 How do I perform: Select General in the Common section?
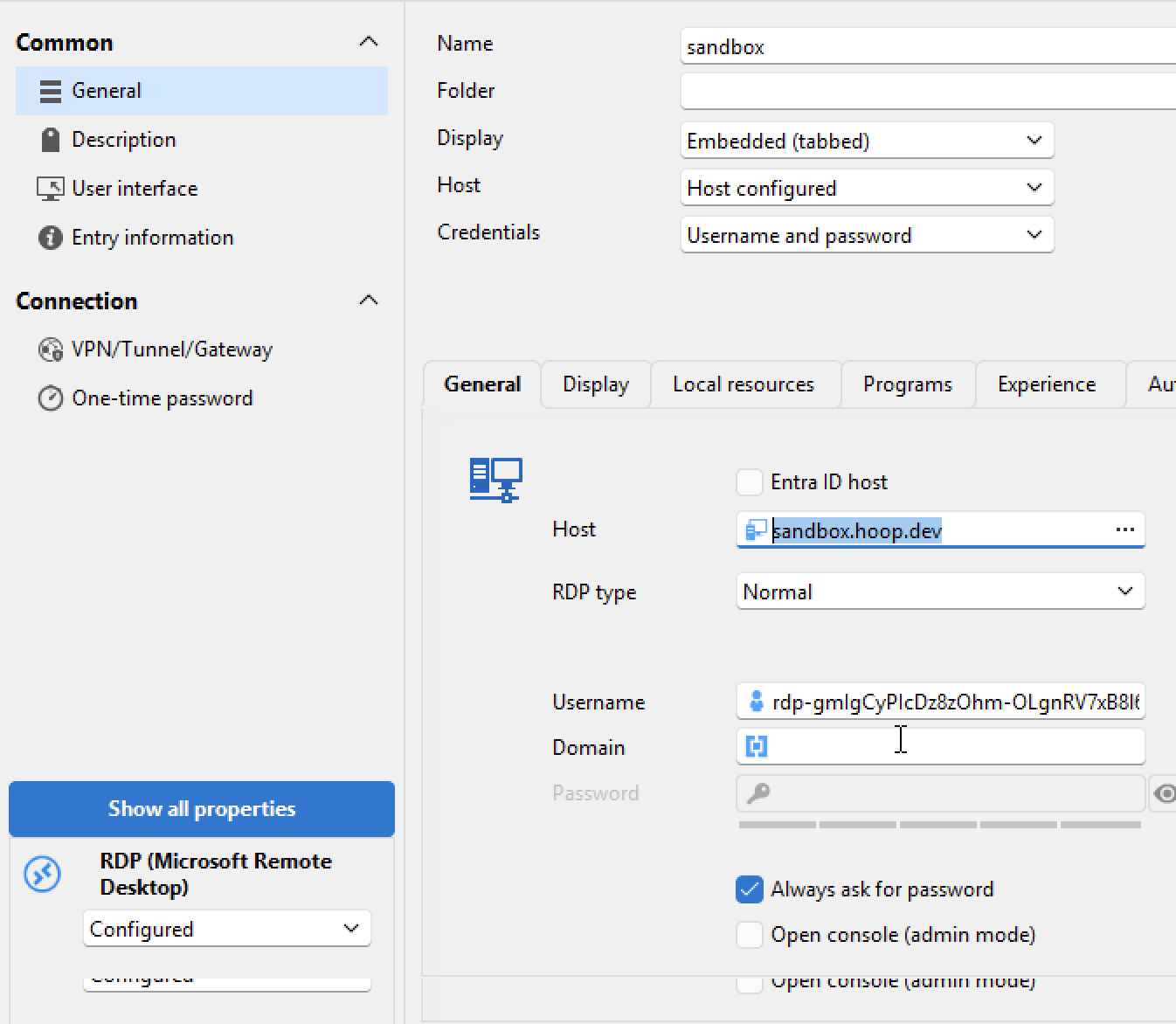pyautogui.click(x=201, y=91)
